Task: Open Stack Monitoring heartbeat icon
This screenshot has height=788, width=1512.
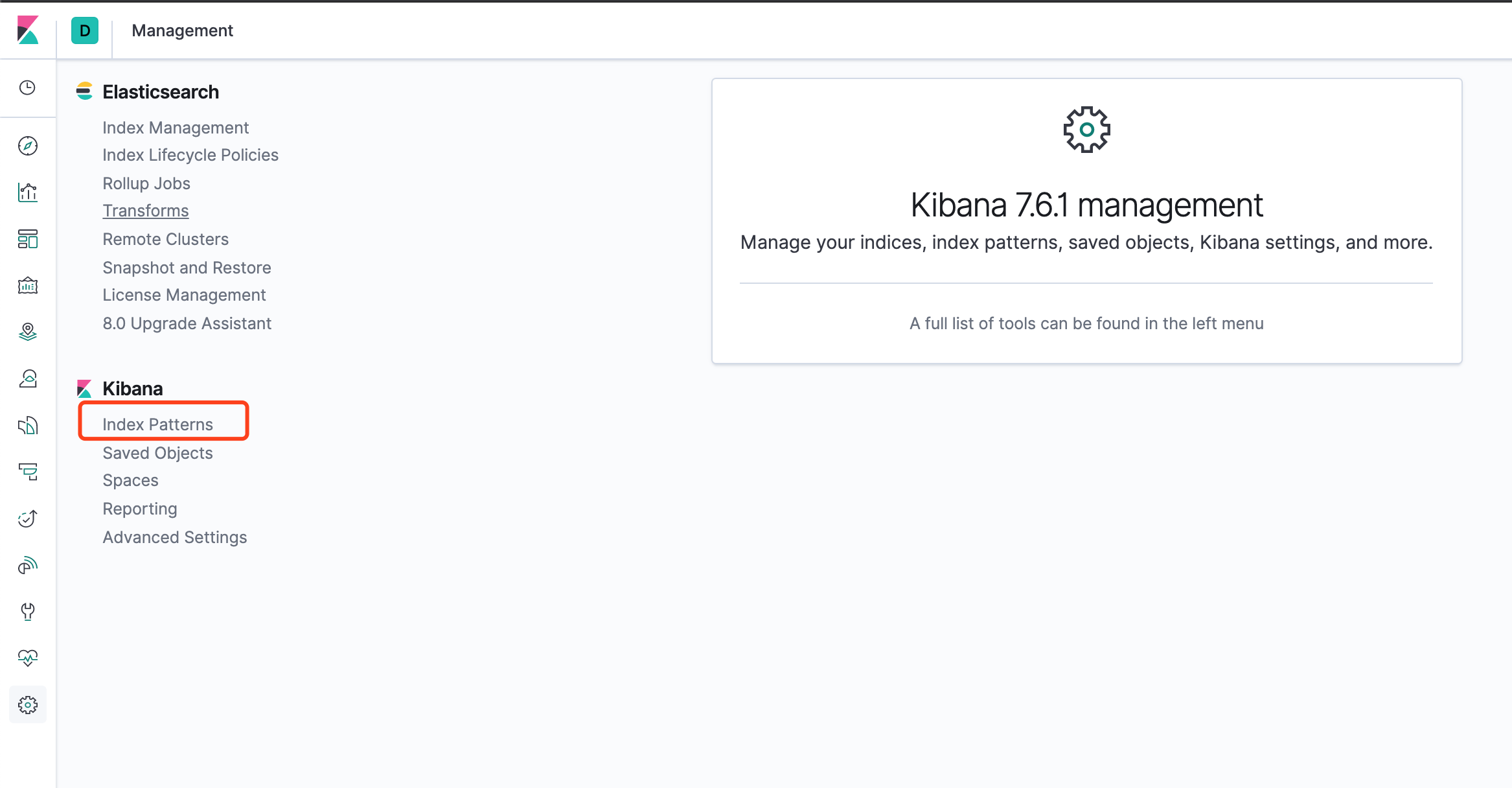Action: pos(27,657)
